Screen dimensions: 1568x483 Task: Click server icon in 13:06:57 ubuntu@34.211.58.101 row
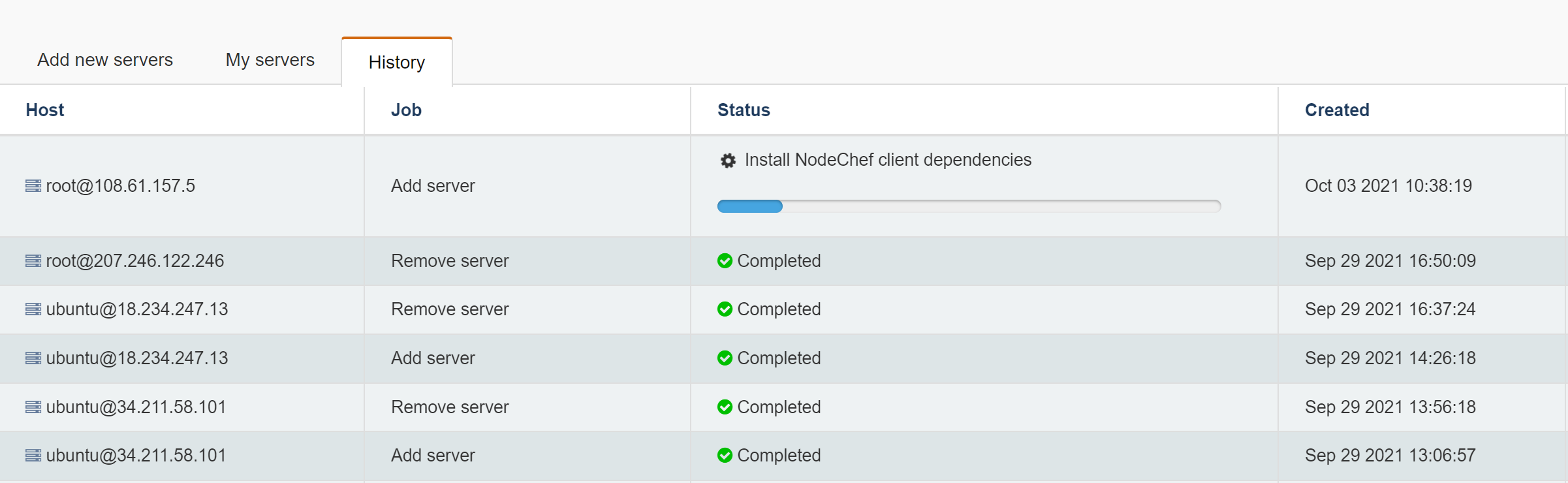33,456
